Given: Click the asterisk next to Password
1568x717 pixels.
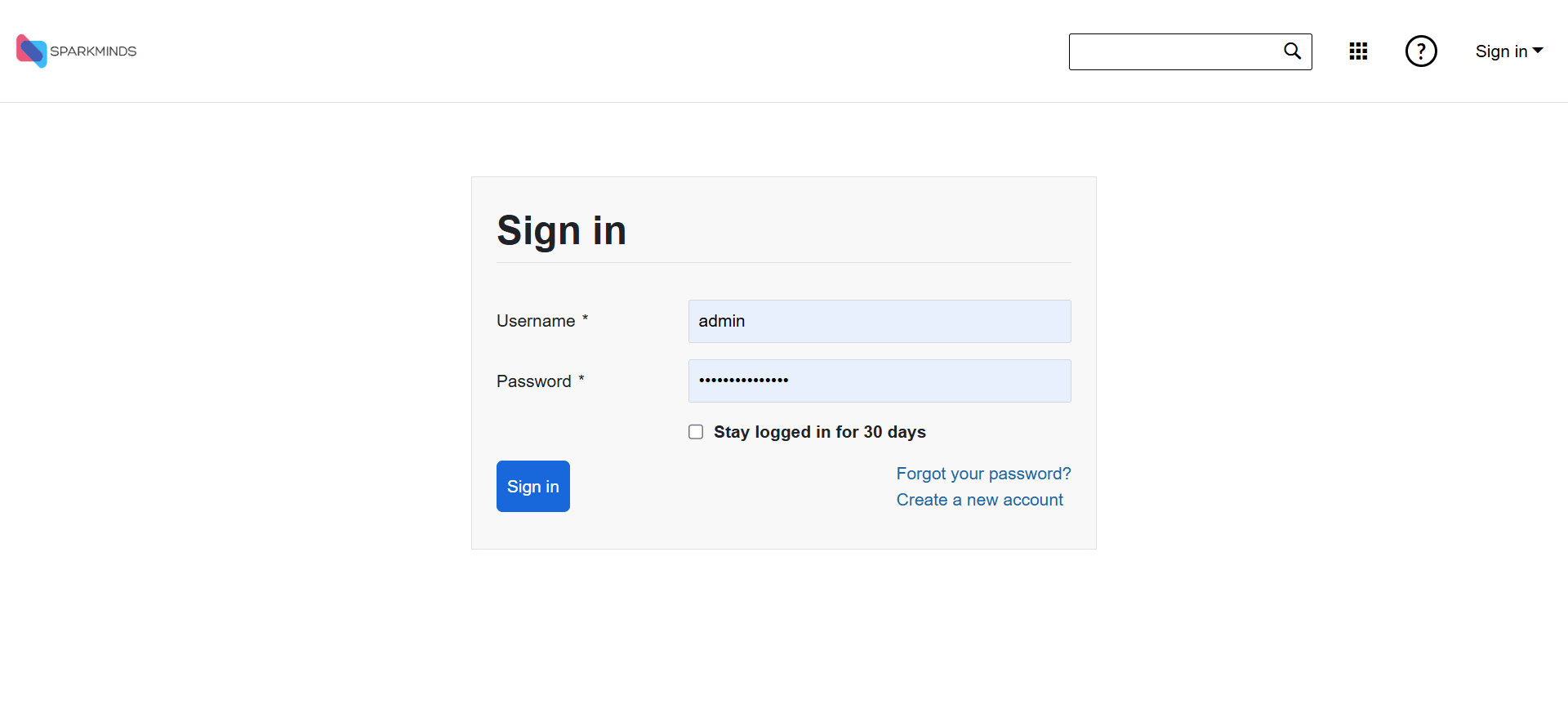Looking at the screenshot, I should [x=581, y=379].
